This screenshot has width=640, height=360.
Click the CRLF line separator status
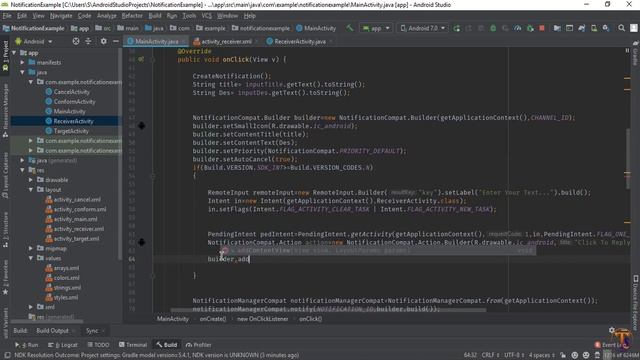490,355
